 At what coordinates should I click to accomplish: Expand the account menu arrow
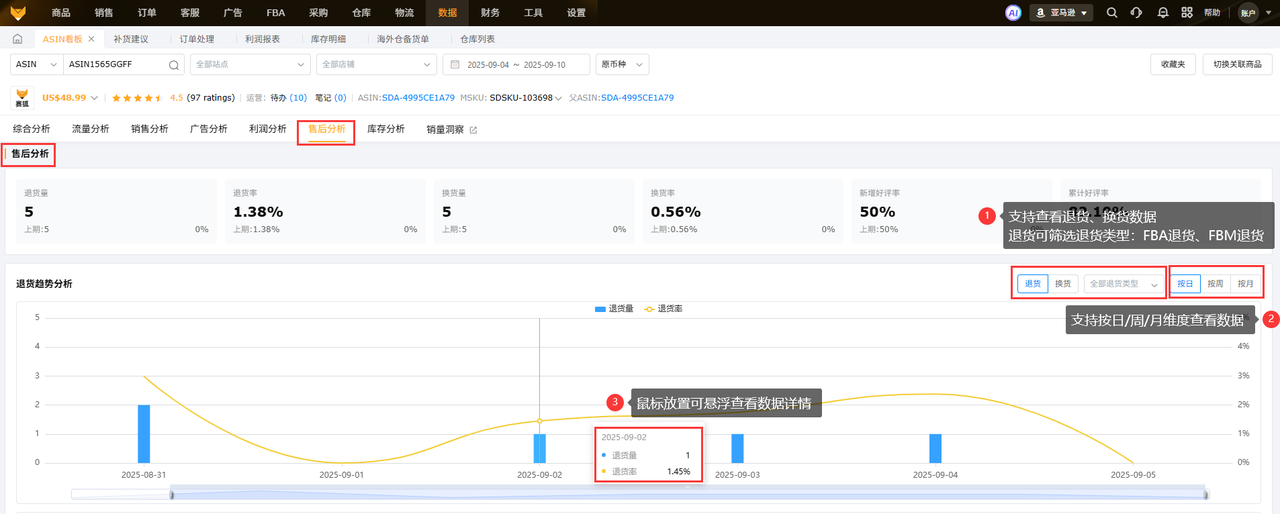(1267, 13)
